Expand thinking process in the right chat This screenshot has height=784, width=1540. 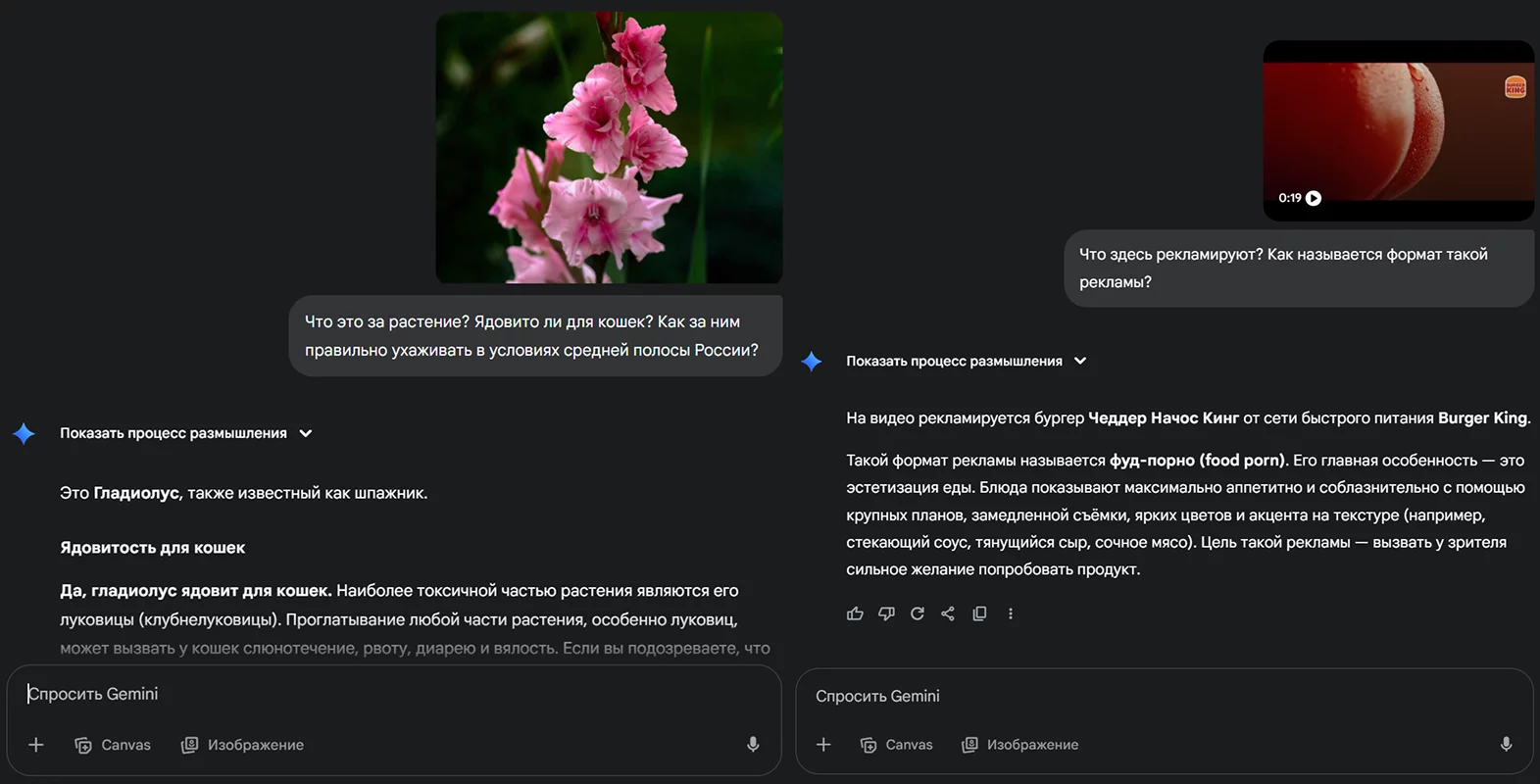967,362
